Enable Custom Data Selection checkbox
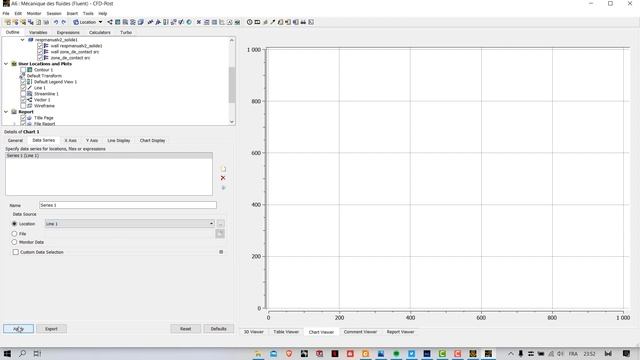Viewport: 640px width, 360px height. click(16, 252)
